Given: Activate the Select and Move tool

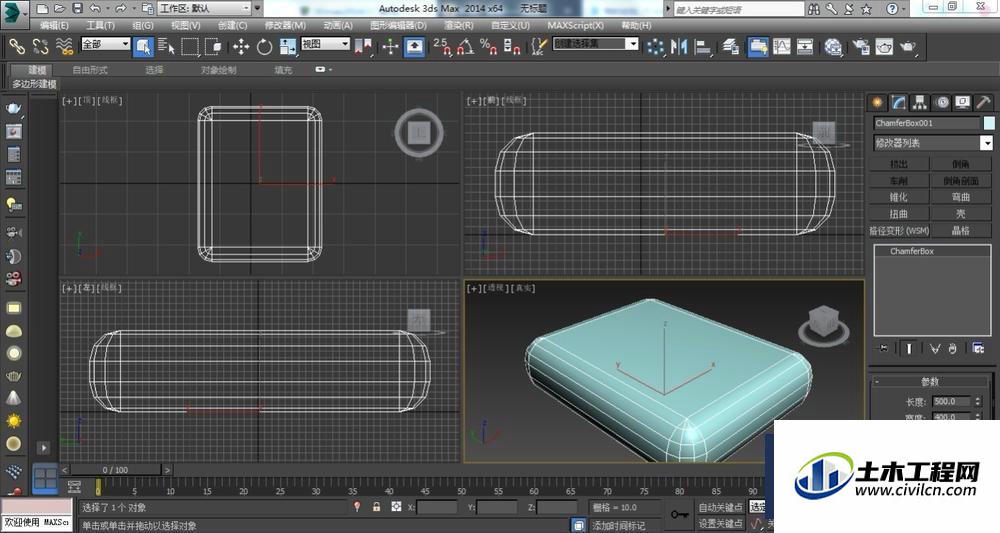Looking at the screenshot, I should pos(241,47).
